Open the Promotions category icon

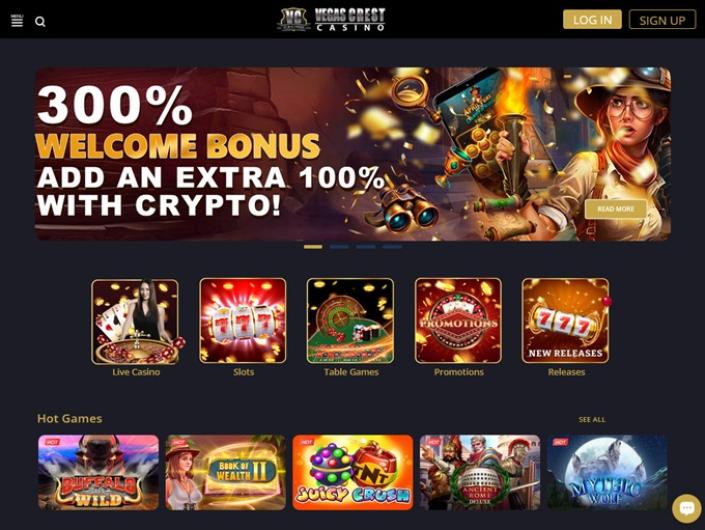coord(458,321)
